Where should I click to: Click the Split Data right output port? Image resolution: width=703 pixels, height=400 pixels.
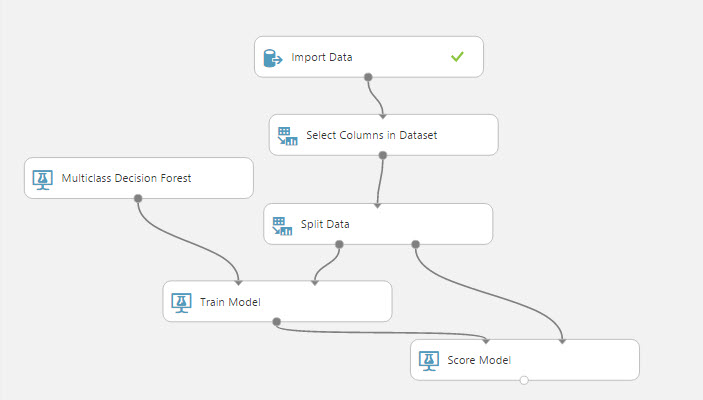coord(416,243)
